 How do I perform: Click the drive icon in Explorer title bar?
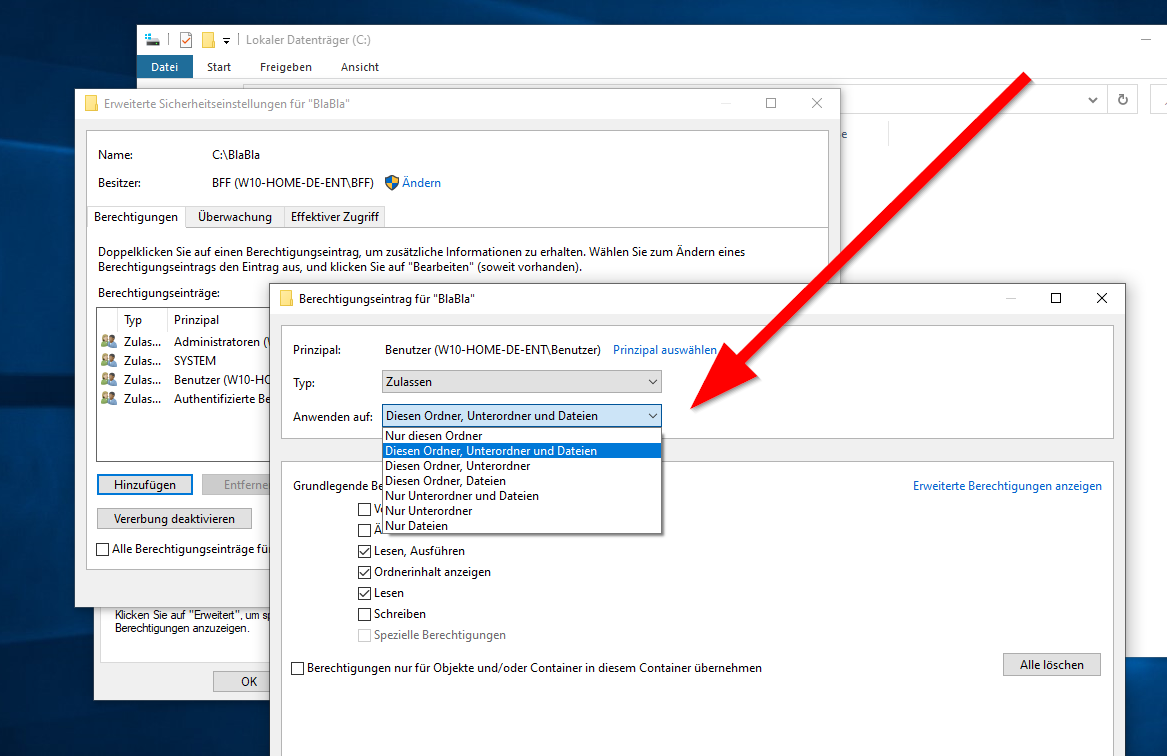pyautogui.click(x=153, y=39)
